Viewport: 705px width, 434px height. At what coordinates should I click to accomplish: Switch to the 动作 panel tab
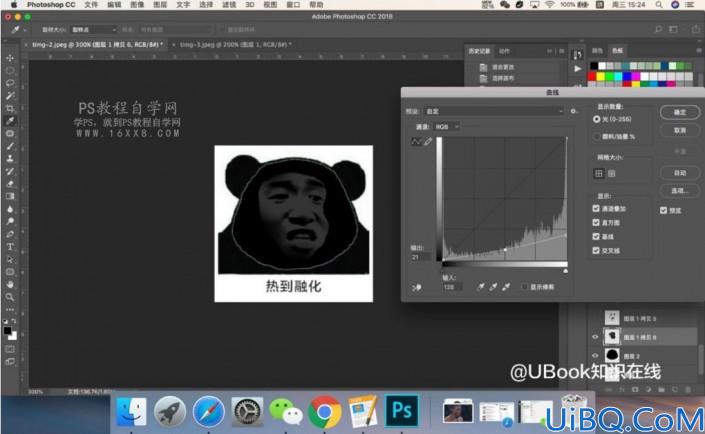(504, 51)
